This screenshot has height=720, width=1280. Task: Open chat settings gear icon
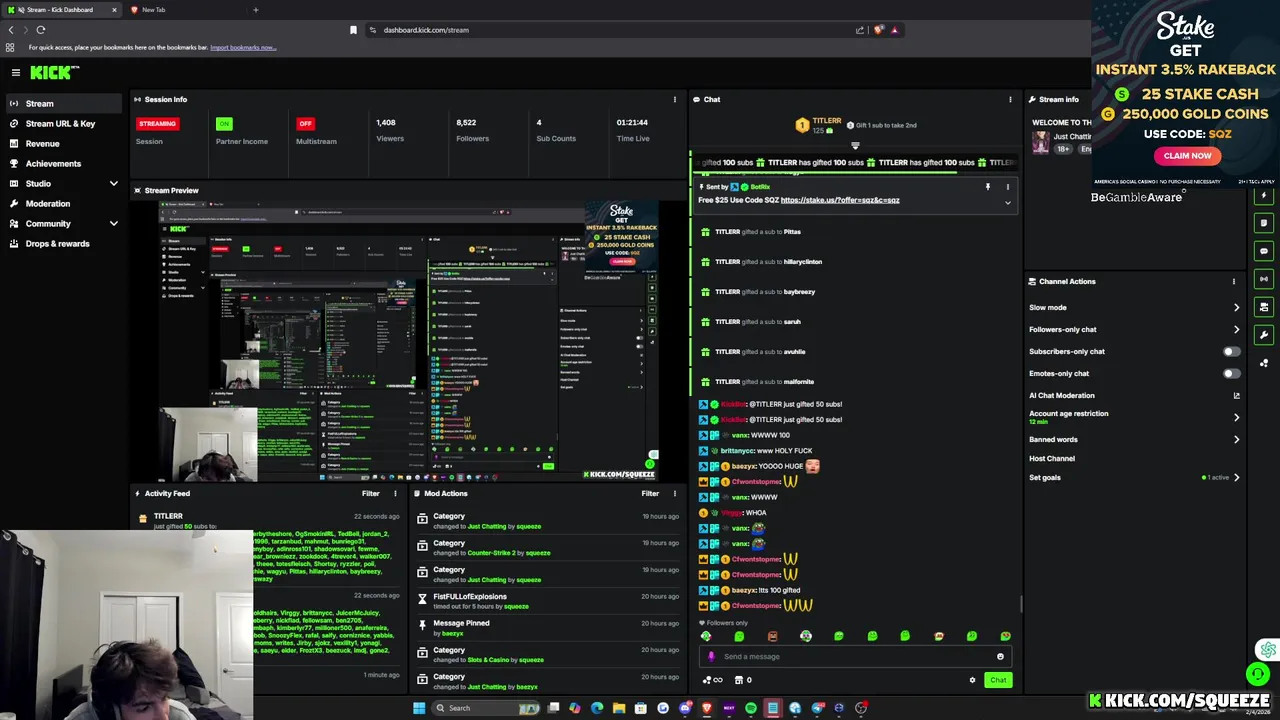pyautogui.click(x=972, y=680)
